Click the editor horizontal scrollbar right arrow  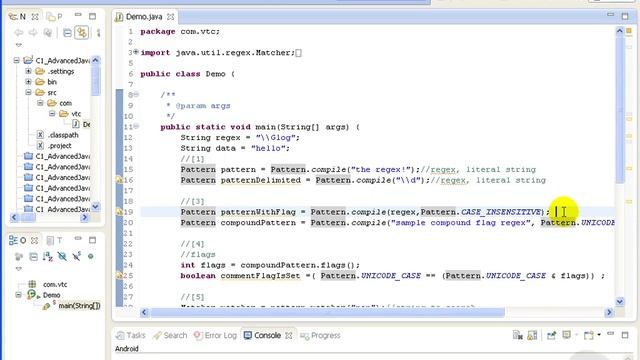(609, 312)
